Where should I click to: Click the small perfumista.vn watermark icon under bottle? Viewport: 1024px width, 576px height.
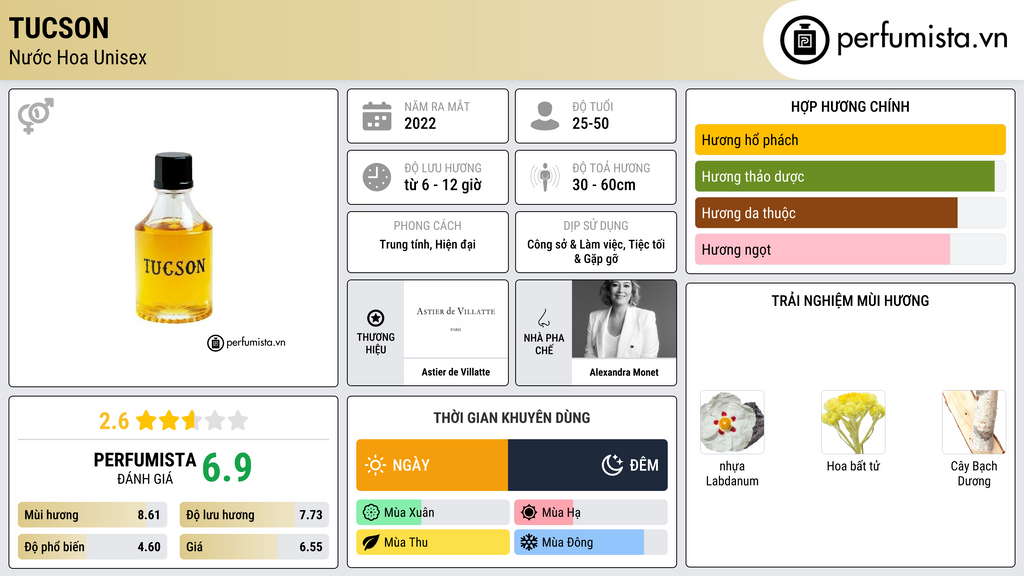[215, 343]
